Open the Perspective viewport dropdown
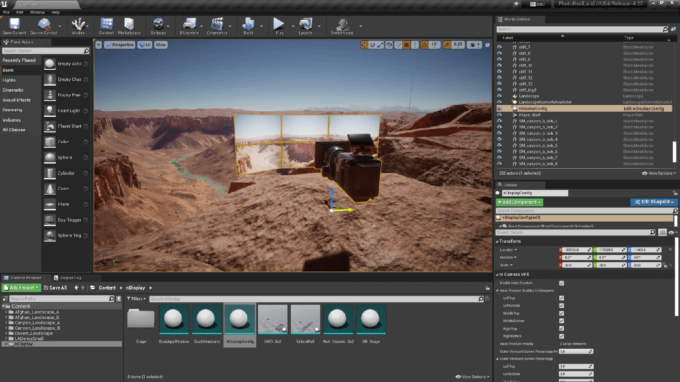Screen dimensions: 680x382 [120, 45]
